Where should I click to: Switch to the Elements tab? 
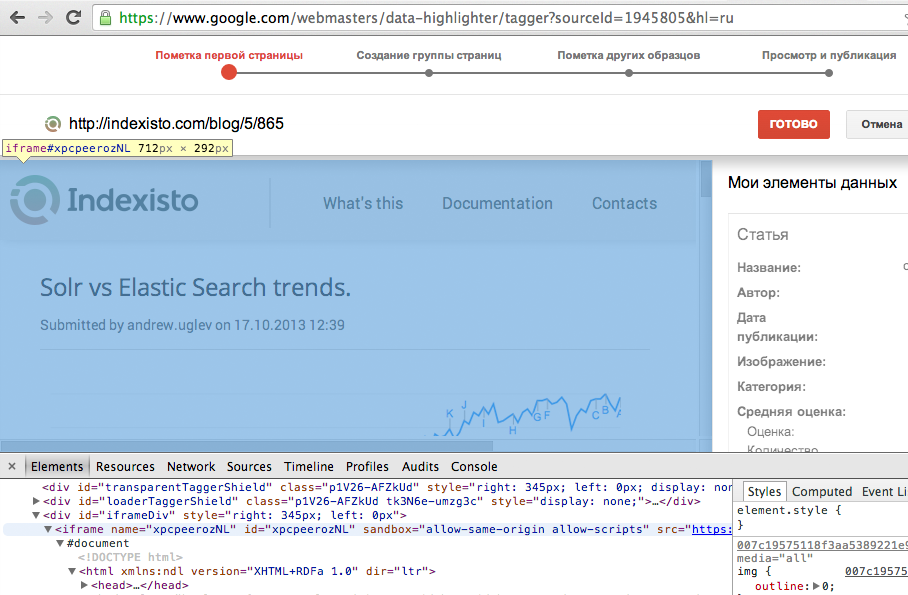[57, 466]
